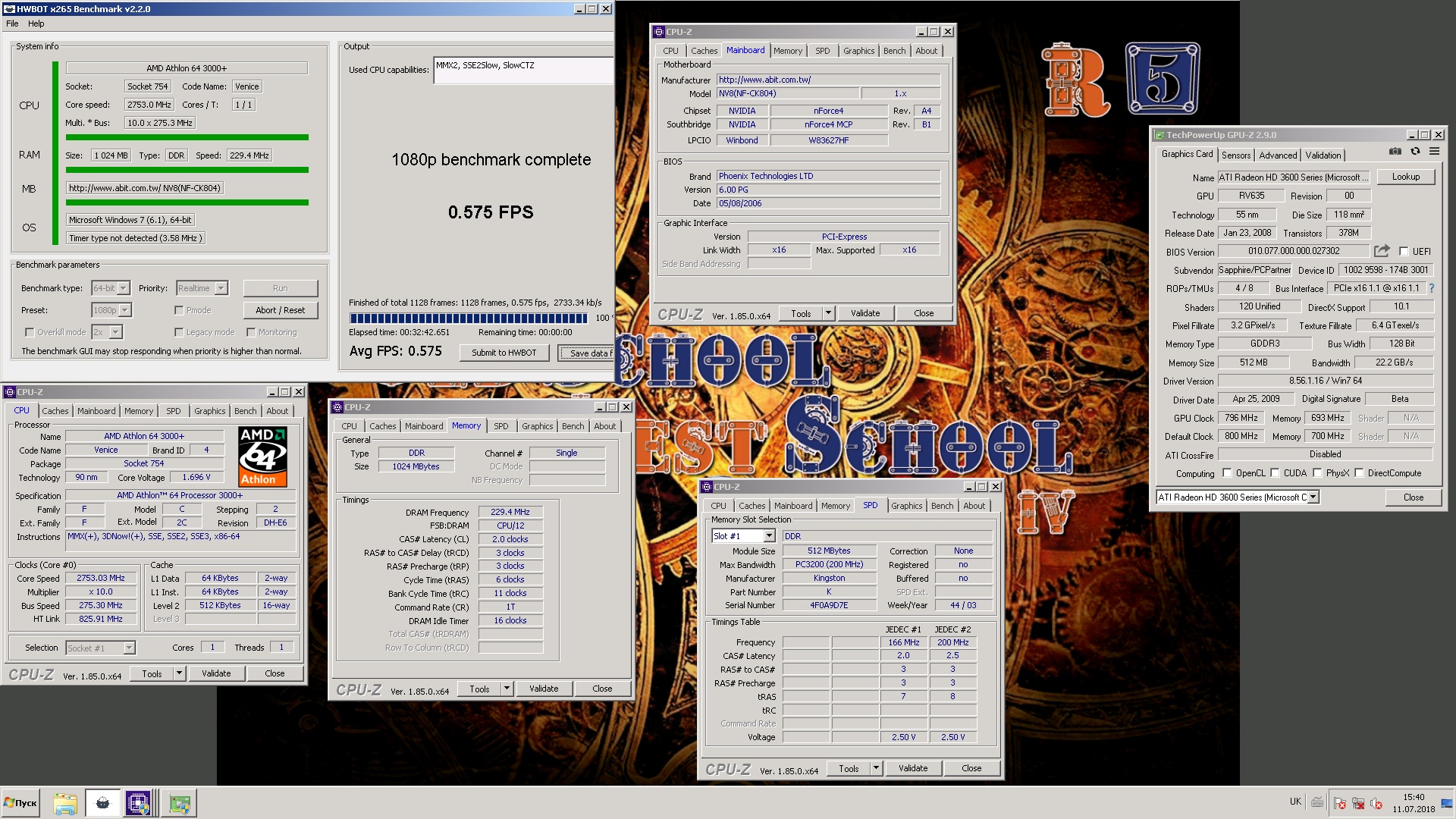Viewport: 1456px width, 819px height.
Task: Expand Tools arrow in Mainboard CPU-Z window
Action: pos(829,313)
